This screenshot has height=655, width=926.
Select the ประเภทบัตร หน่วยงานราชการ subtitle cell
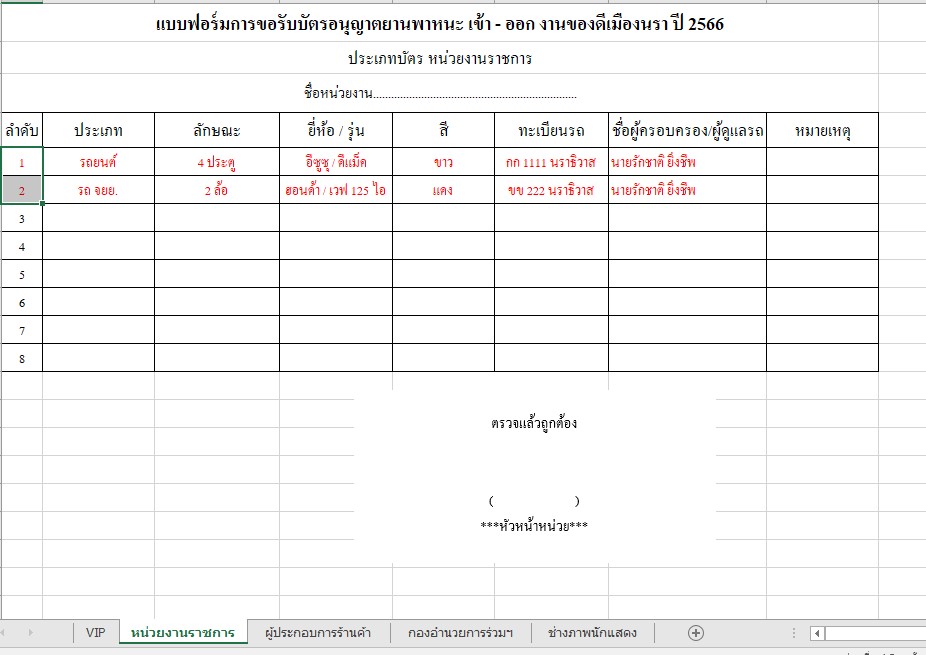click(x=439, y=59)
